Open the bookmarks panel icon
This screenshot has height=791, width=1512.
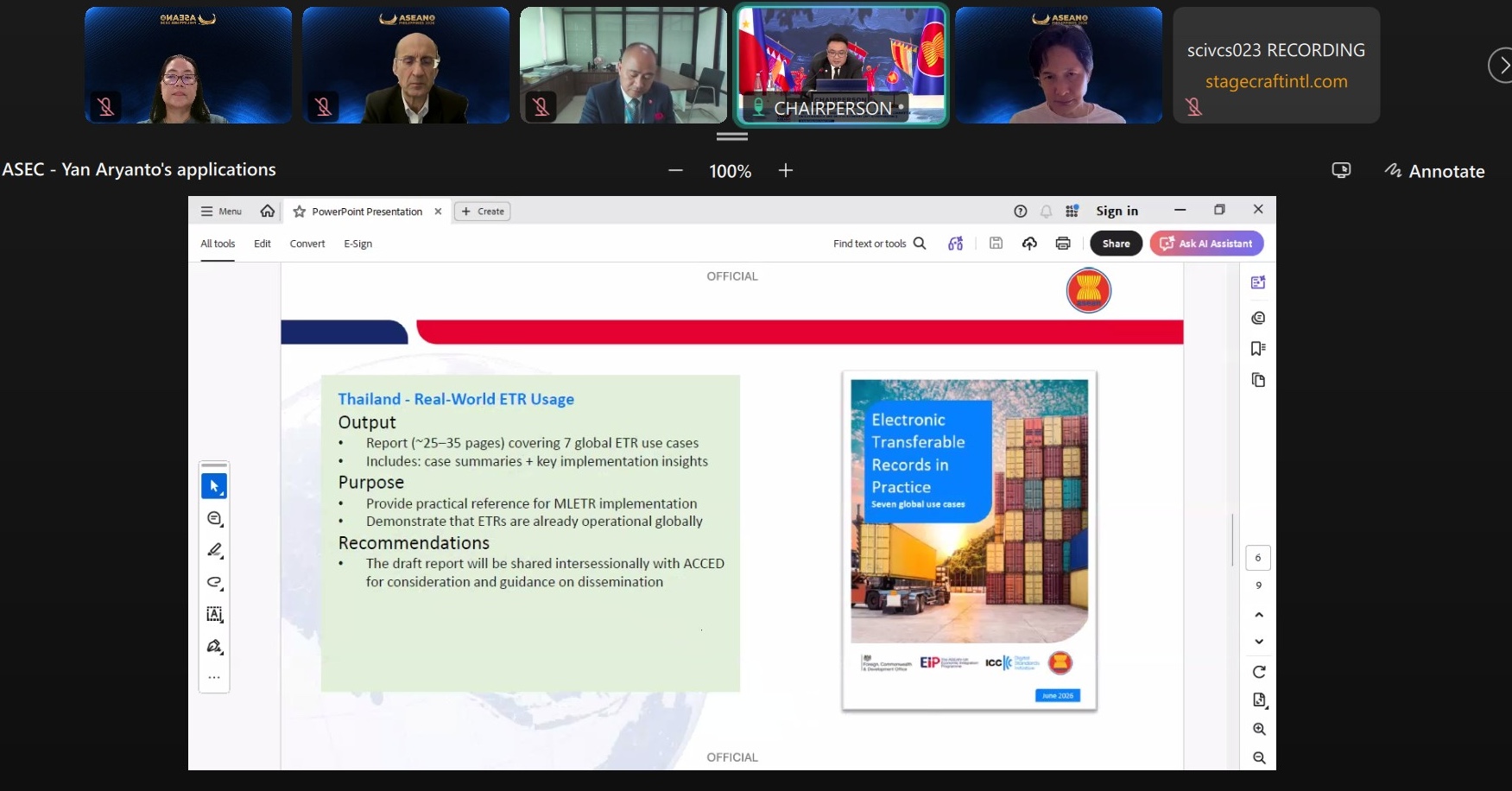[x=1258, y=349]
